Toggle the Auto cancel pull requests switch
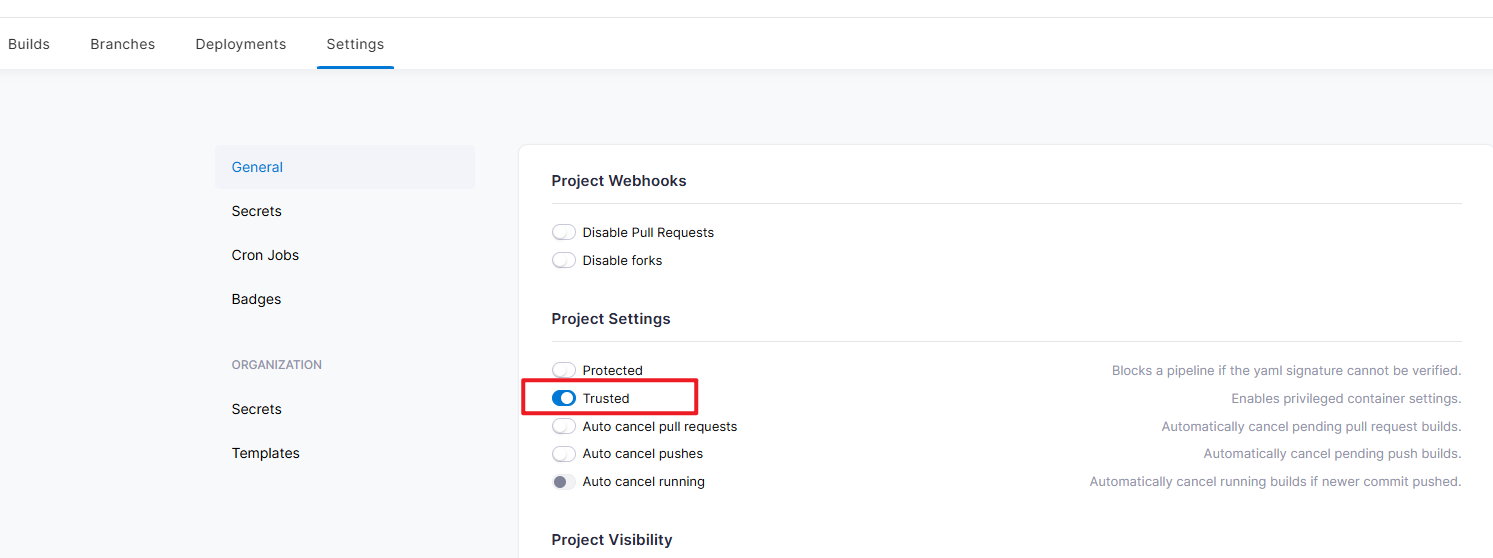Viewport: 1493px width, 558px height. point(564,426)
